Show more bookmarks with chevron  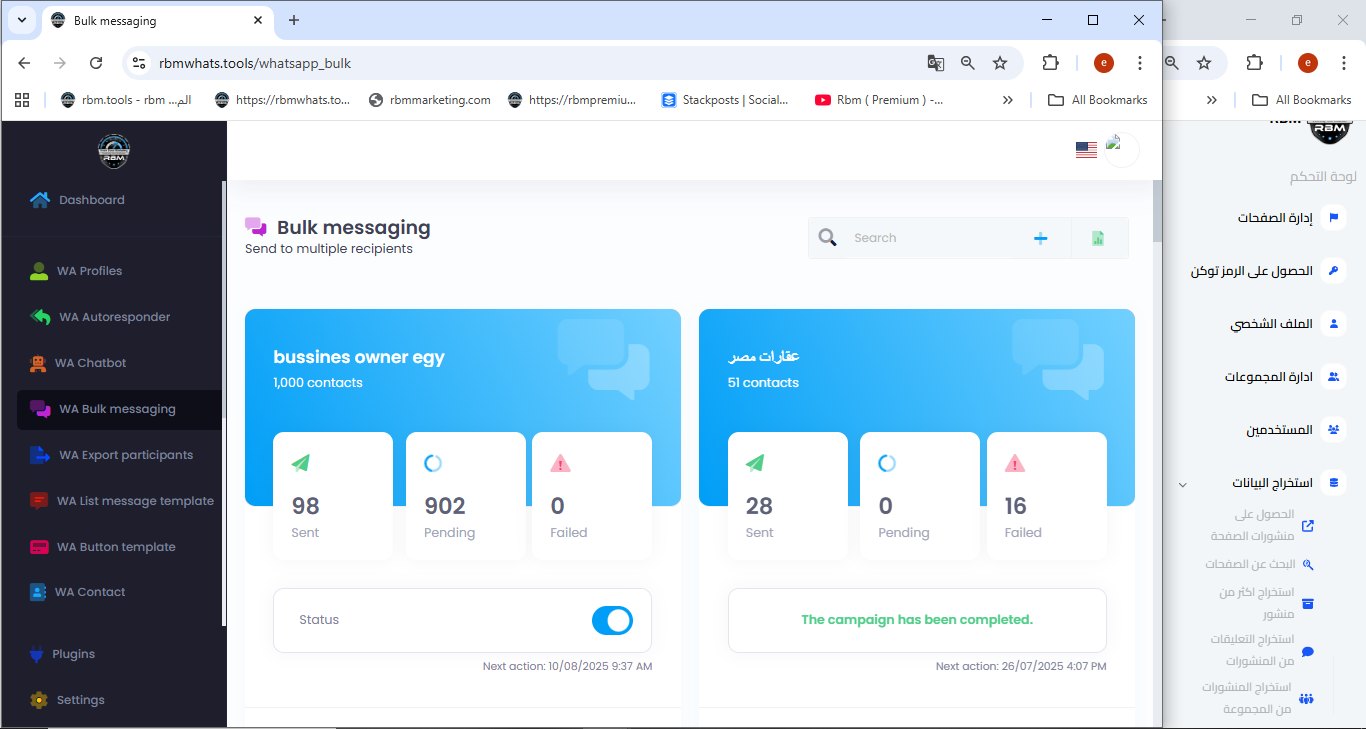click(x=1007, y=100)
